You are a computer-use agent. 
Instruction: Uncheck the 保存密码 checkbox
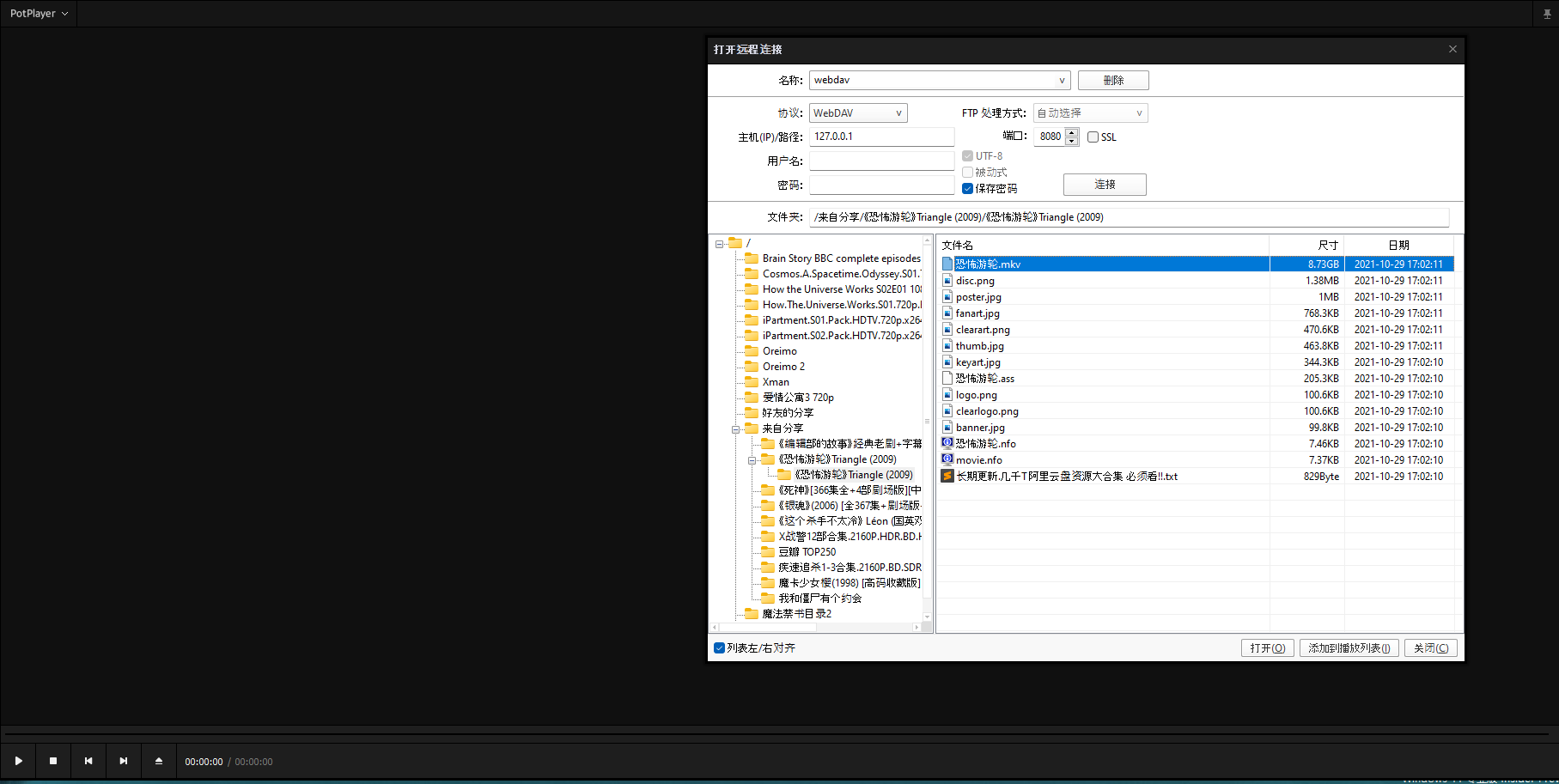click(x=968, y=188)
